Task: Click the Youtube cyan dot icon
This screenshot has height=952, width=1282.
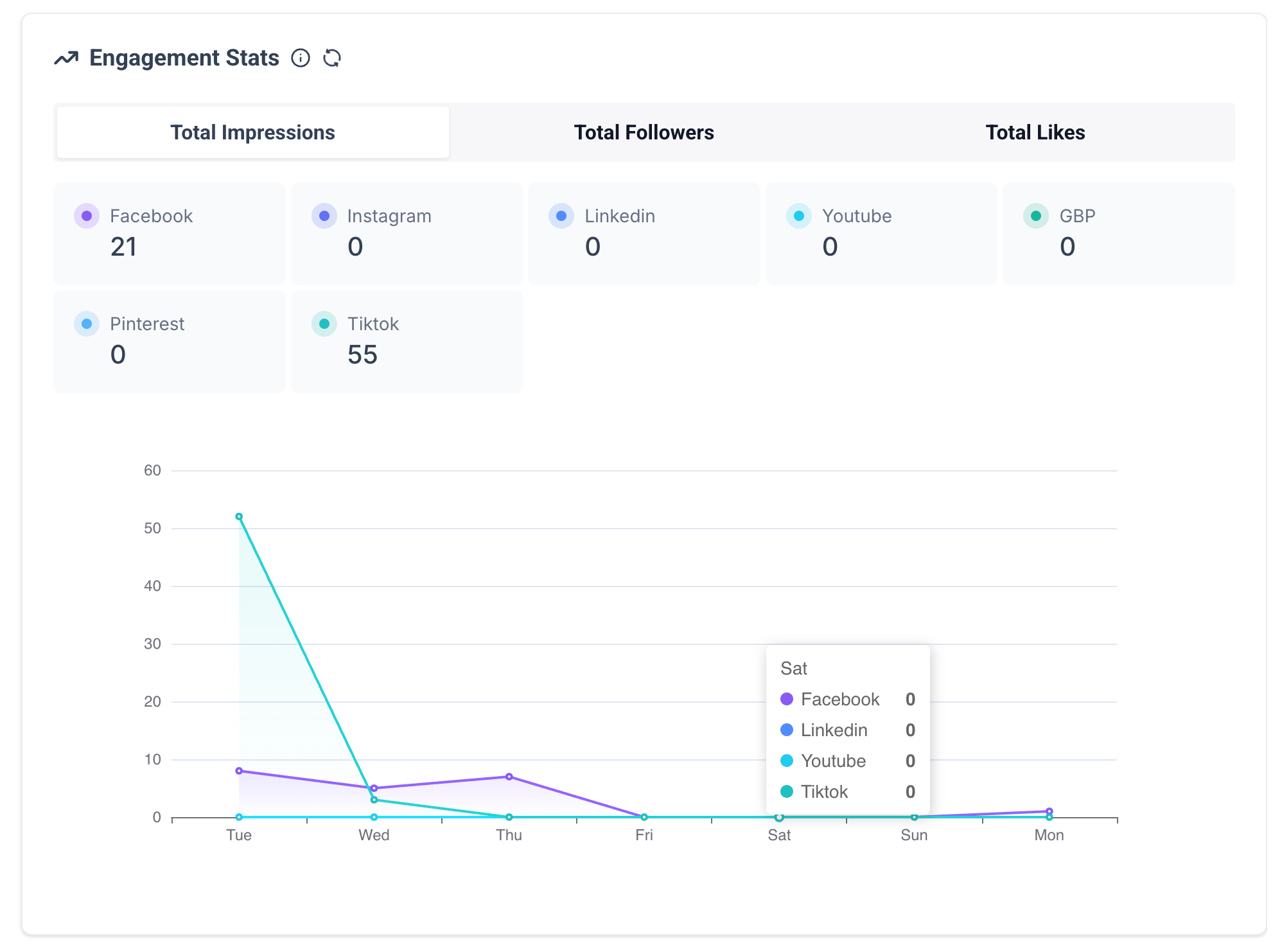Action: pos(799,216)
